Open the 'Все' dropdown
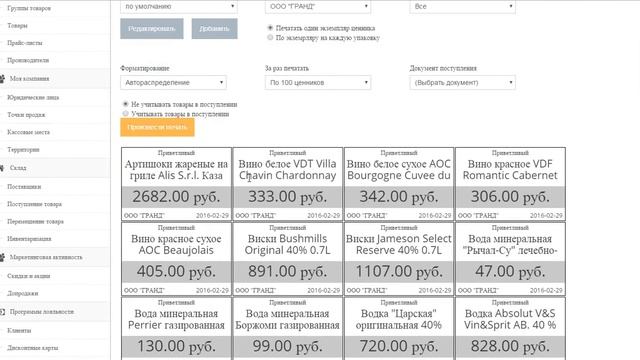 (x=462, y=7)
